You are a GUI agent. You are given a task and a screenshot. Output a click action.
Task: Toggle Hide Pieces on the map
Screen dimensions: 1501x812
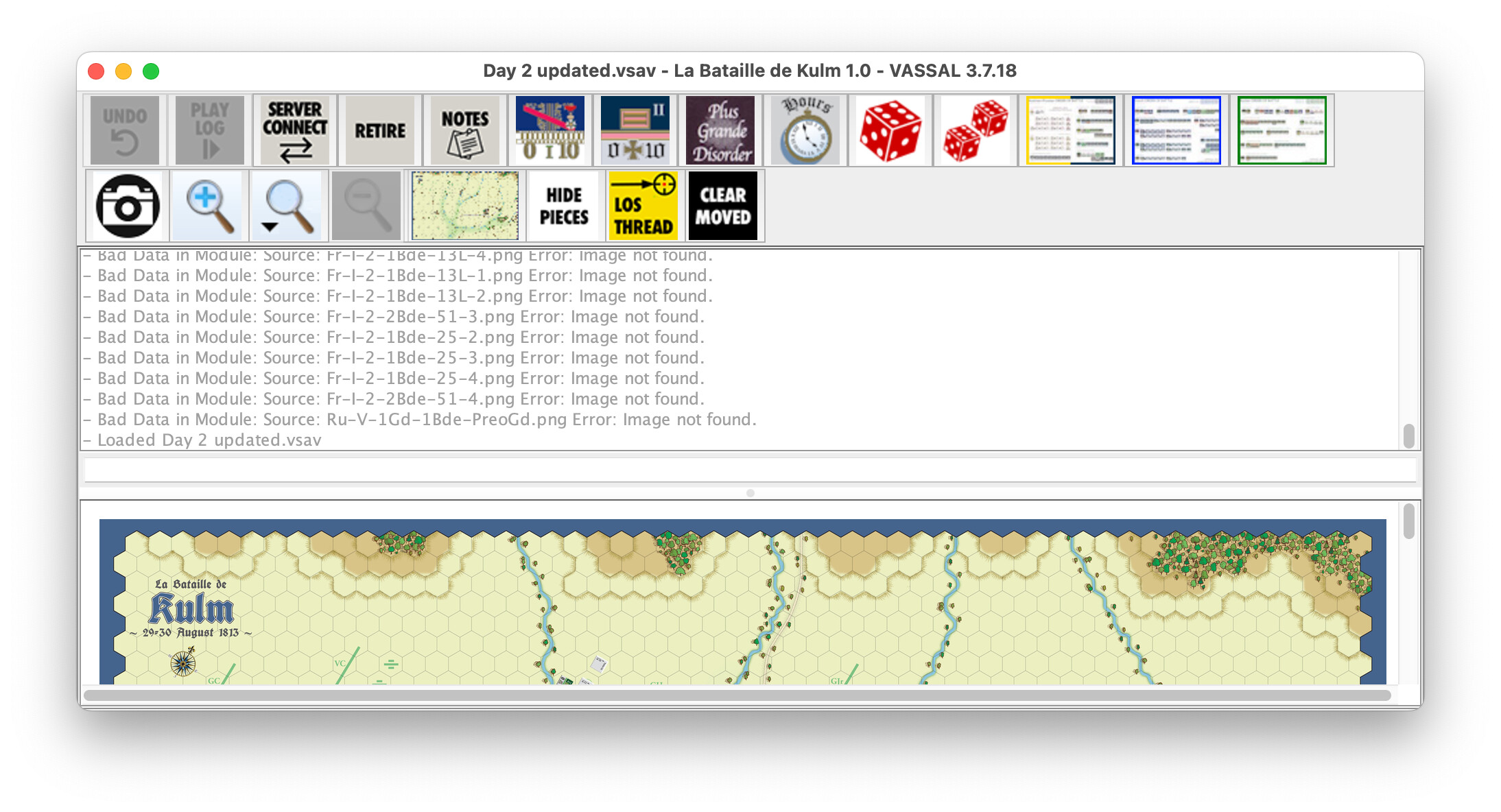tap(563, 206)
